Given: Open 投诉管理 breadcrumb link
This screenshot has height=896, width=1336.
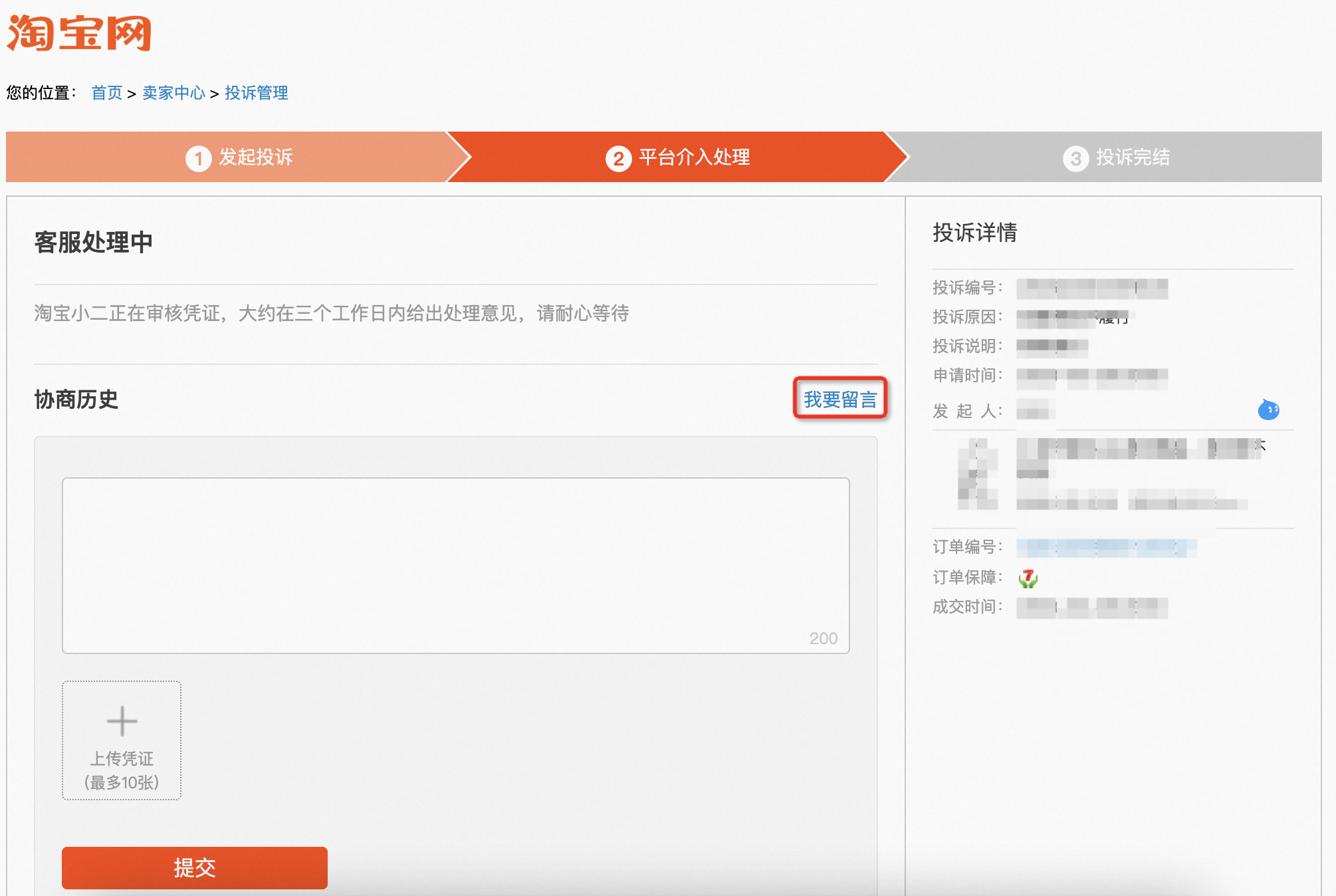Looking at the screenshot, I should pos(256,93).
